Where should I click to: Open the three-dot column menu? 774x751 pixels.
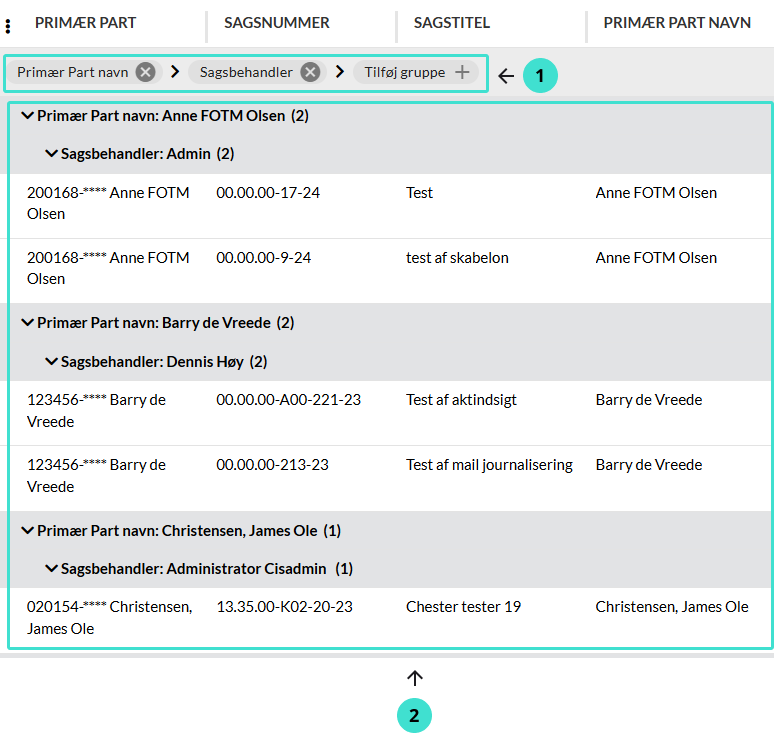click(9, 26)
